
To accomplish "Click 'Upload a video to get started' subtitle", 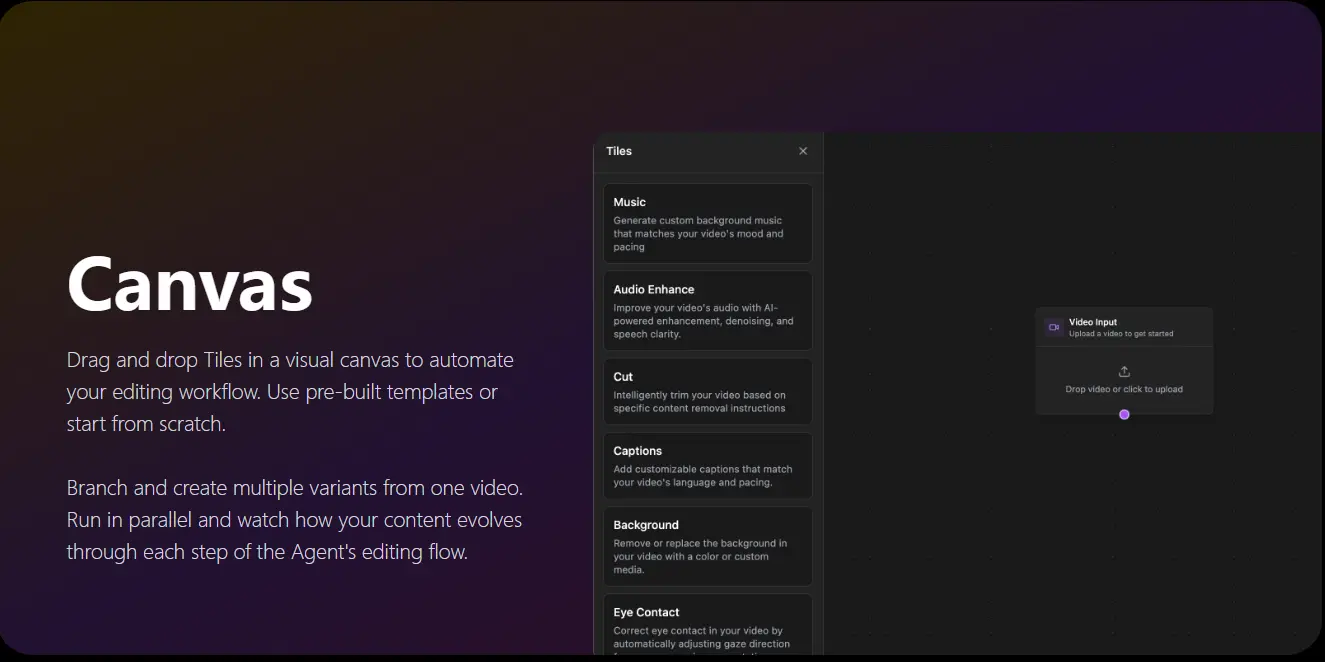I will [x=1121, y=334].
